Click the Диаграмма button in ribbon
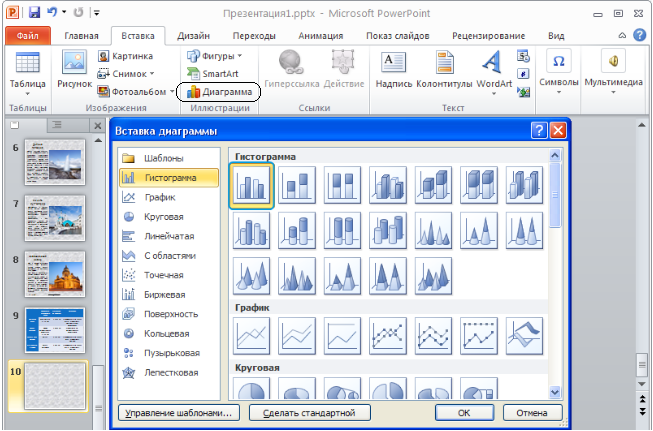 (x=219, y=92)
